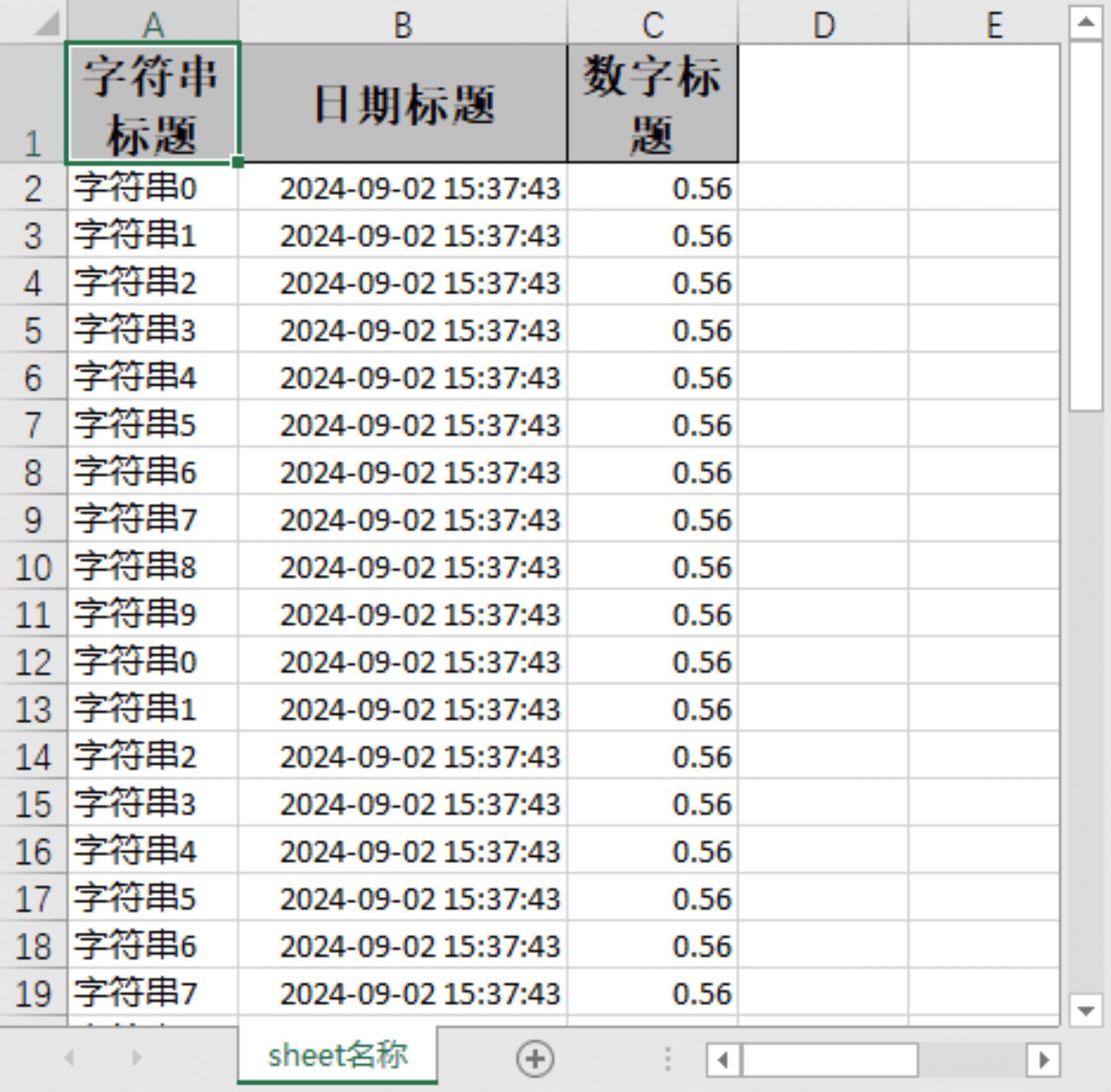1111x1092 pixels.
Task: Click the next sheet navigation arrow
Action: (136, 1057)
